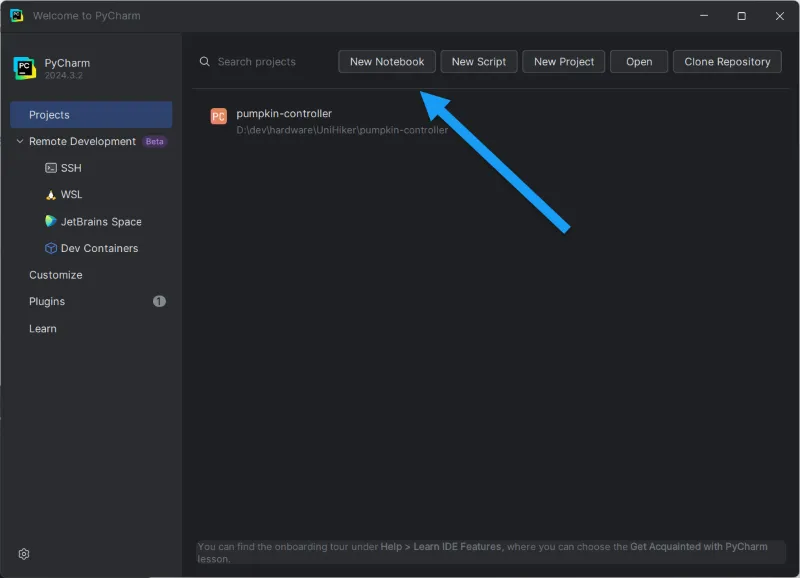This screenshot has width=800, height=578.
Task: Open the Customize tab
Action: [x=56, y=275]
